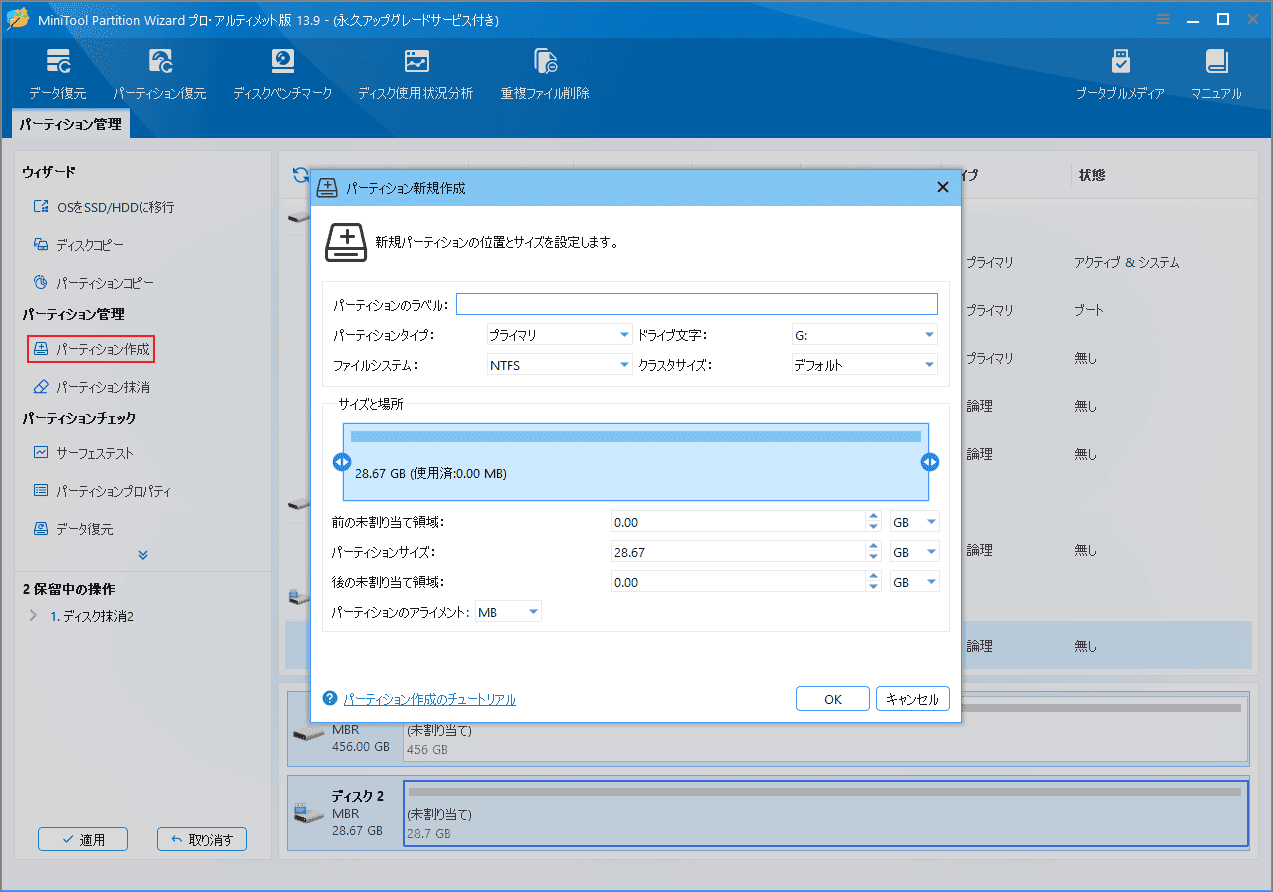Click the help icon beside the tutorial link
This screenshot has width=1273, height=892.
coord(330,699)
